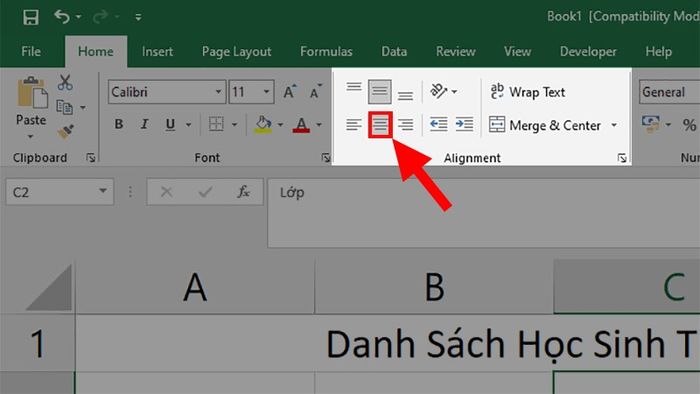Click Increase Font Size icon
Screen dimensions: 700x394
(x=290, y=91)
